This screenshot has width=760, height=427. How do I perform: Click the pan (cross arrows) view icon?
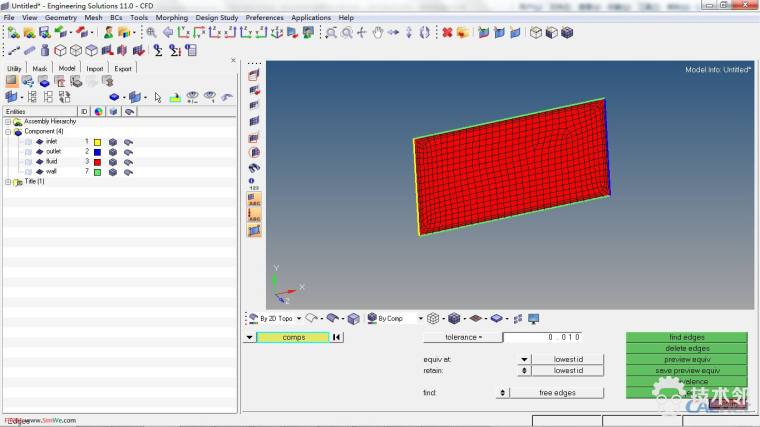tap(362, 33)
